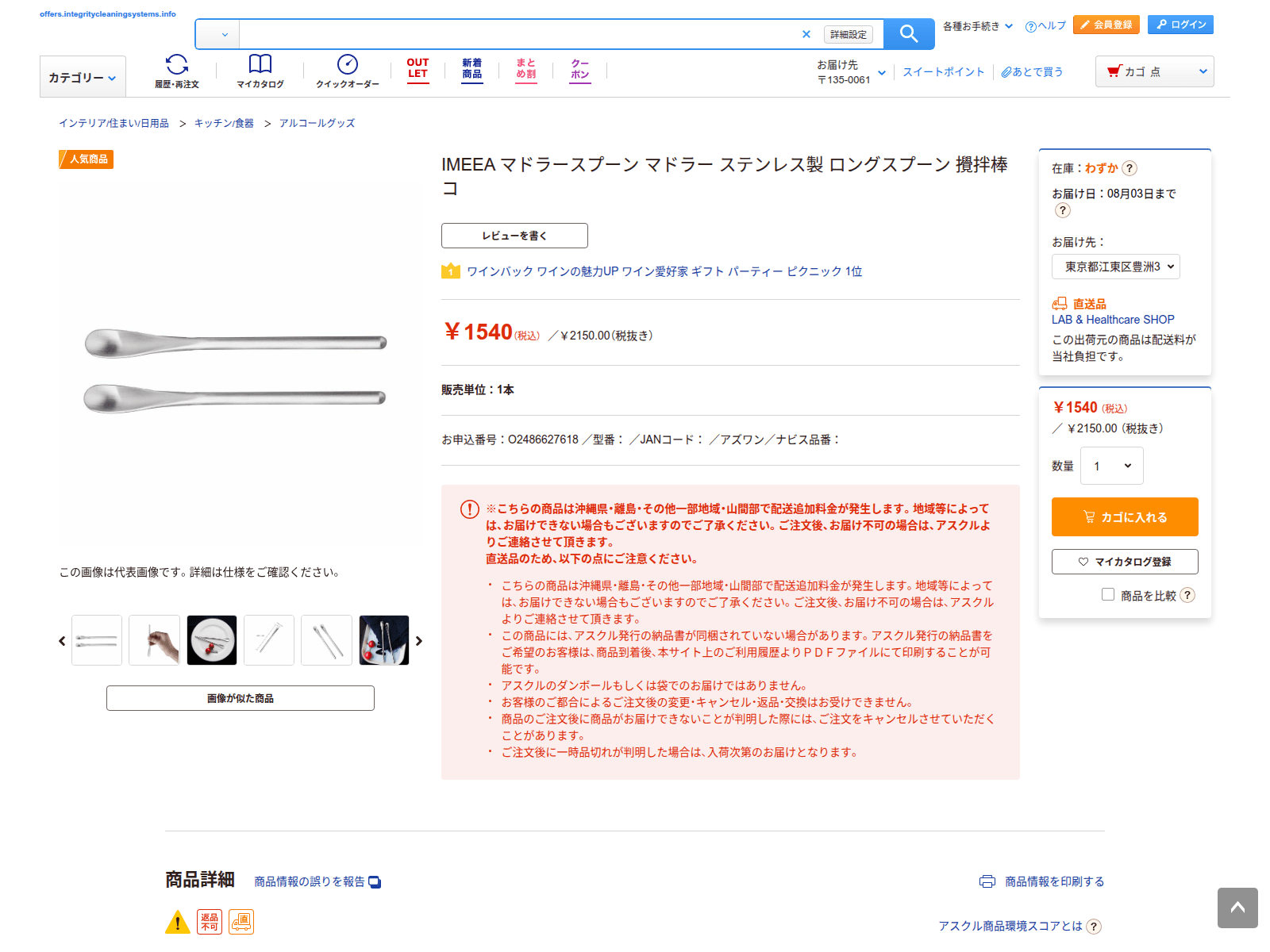Viewport: 1270px width, 952px height.
Task: Select thumbnail showing hand holding spoon
Action: pos(154,640)
